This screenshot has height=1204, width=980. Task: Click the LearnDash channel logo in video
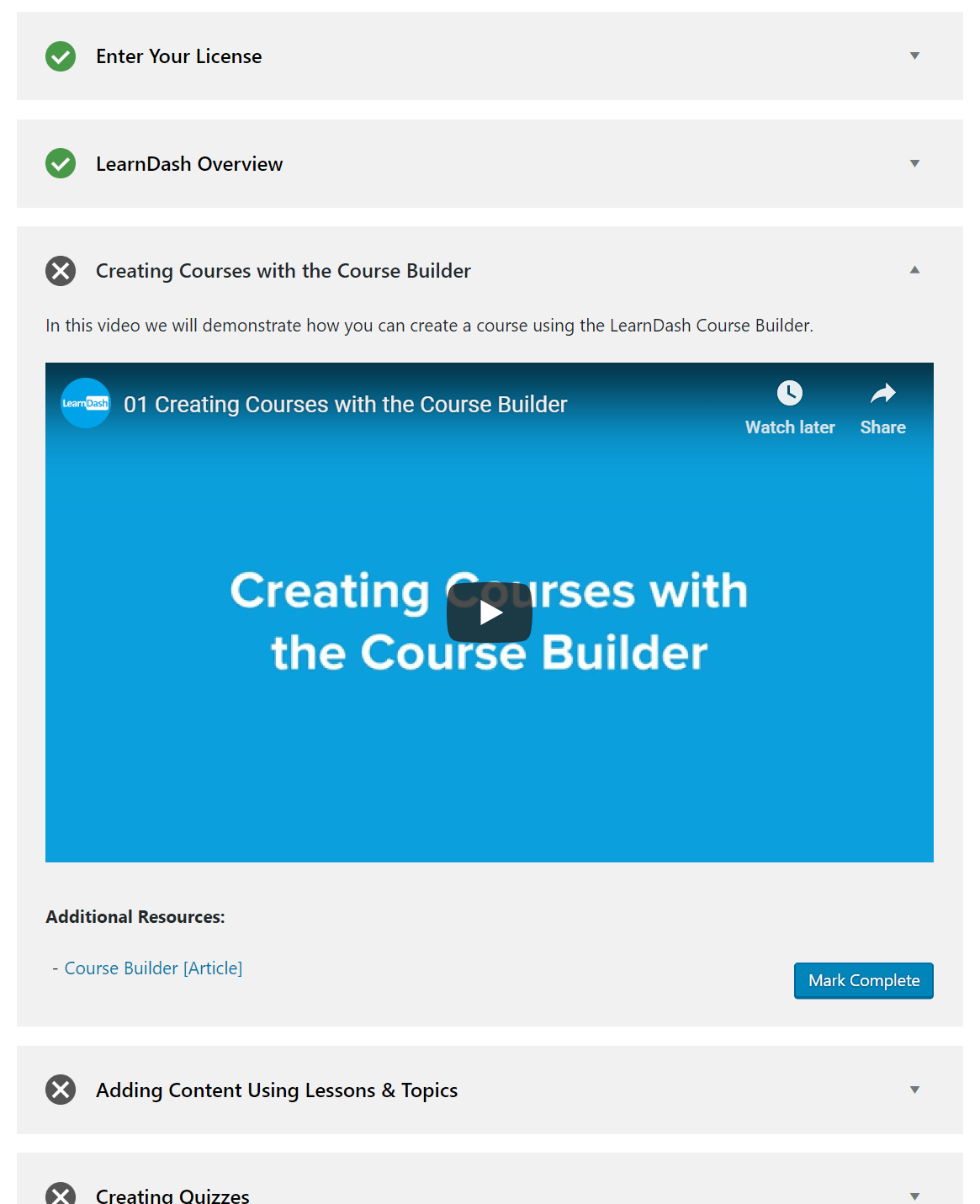(x=86, y=403)
